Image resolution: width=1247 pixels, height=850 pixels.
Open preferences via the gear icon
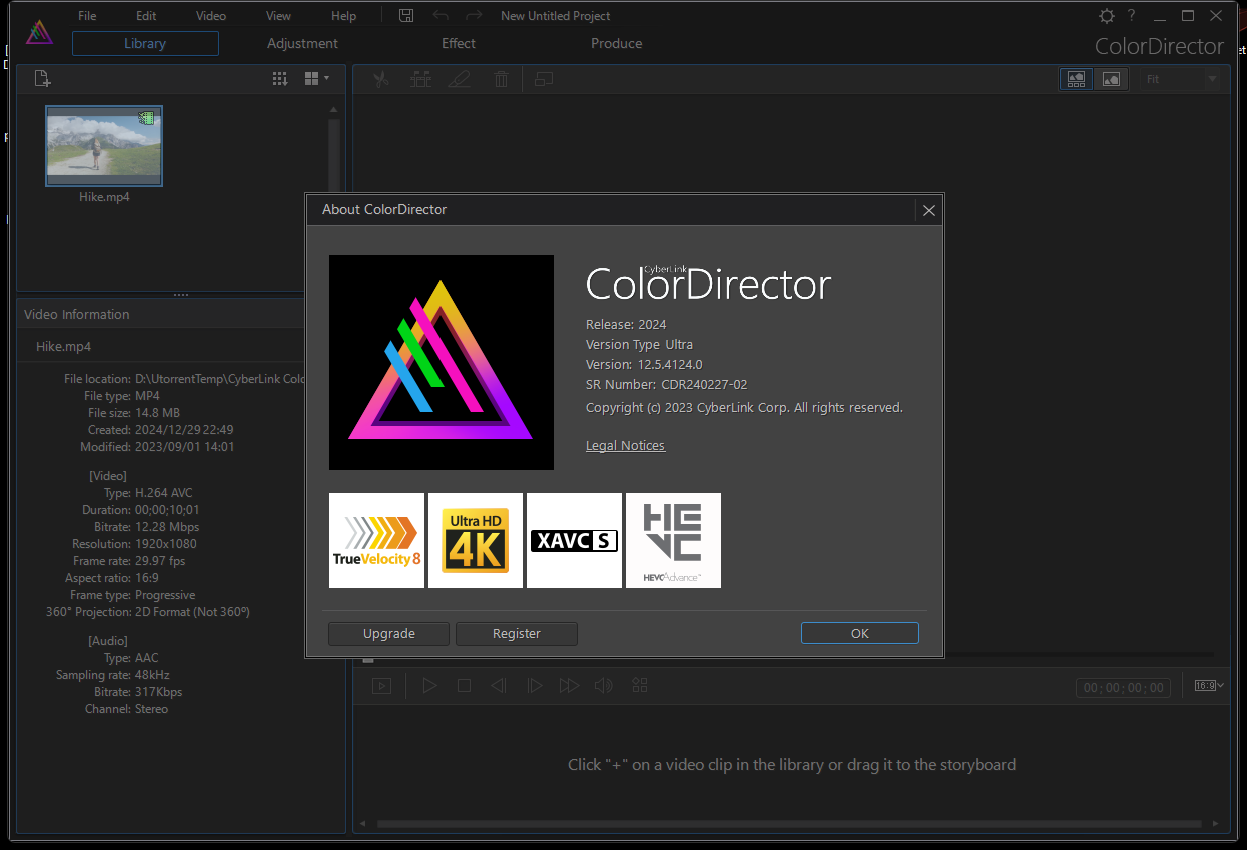click(1106, 16)
